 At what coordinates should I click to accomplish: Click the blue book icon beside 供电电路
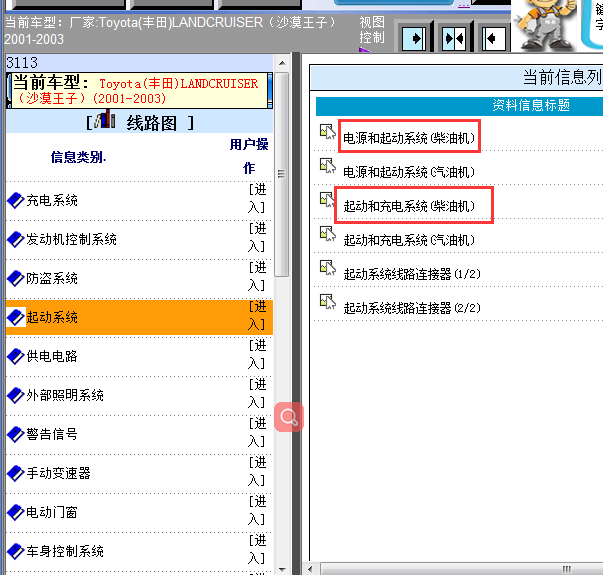click(x=16, y=356)
